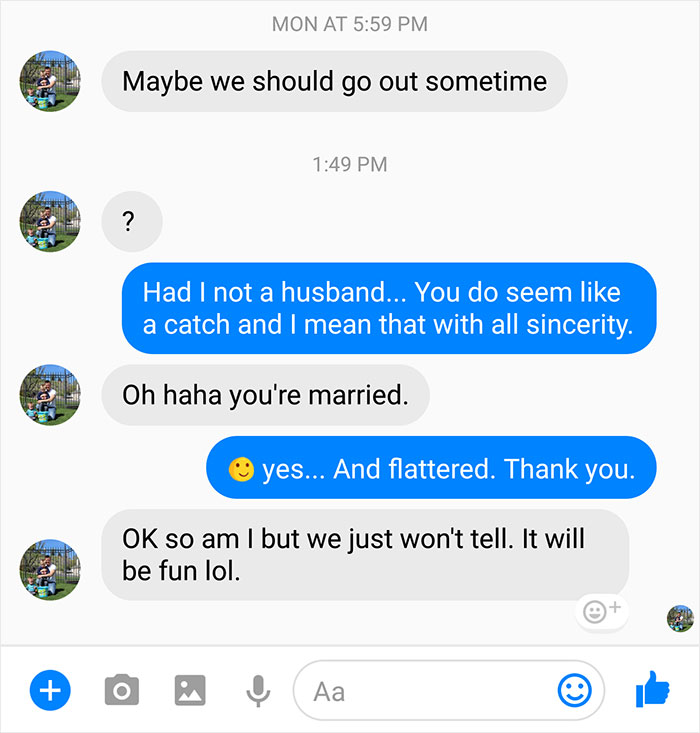The image size is (700, 733).
Task: Tap avatar beside "Oh haha you're married."
Action: (x=50, y=394)
